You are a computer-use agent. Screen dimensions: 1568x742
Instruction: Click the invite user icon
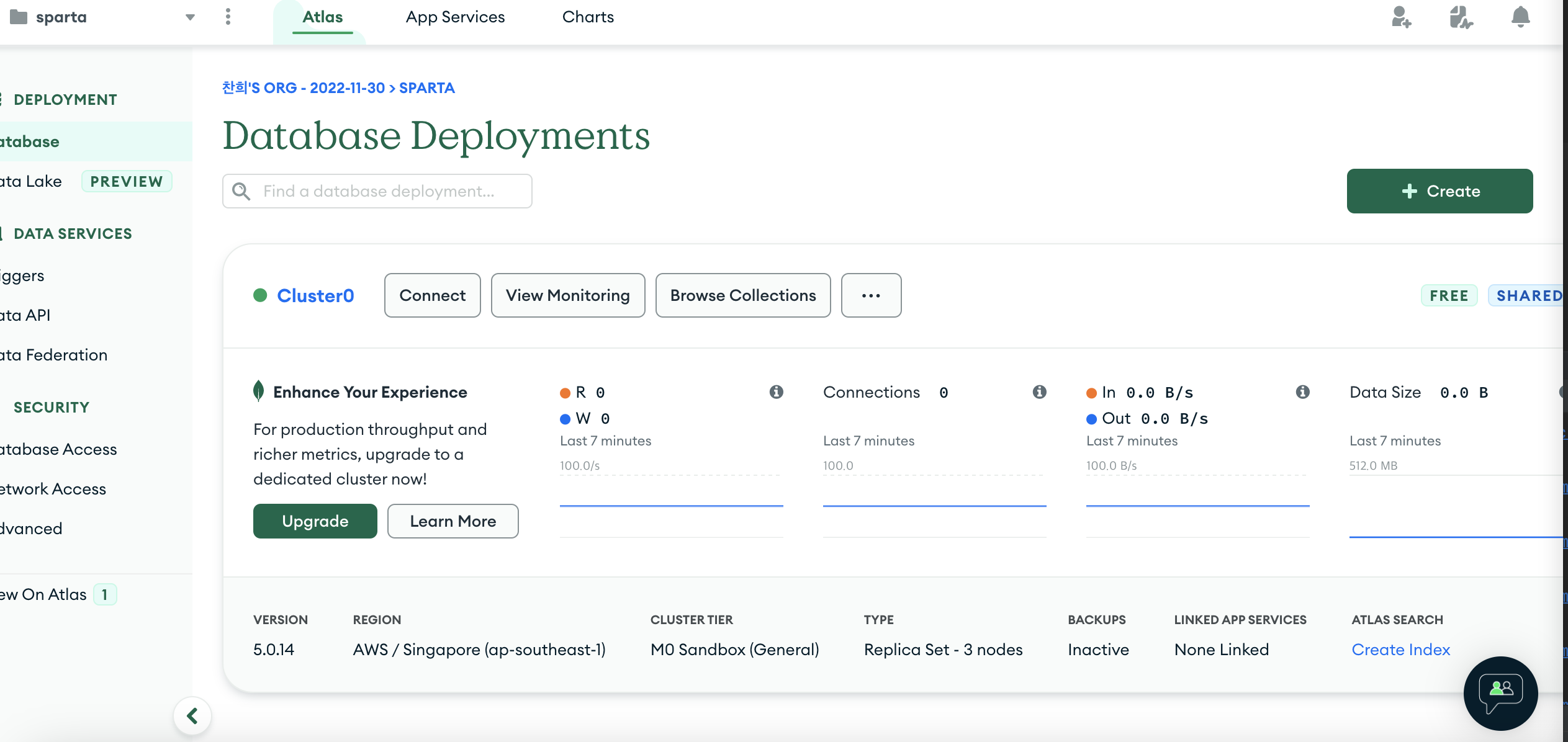coord(1401,17)
